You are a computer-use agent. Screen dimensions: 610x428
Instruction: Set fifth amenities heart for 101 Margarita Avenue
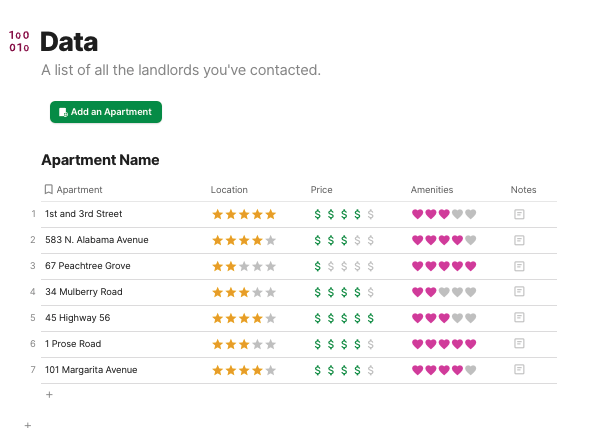470,370
